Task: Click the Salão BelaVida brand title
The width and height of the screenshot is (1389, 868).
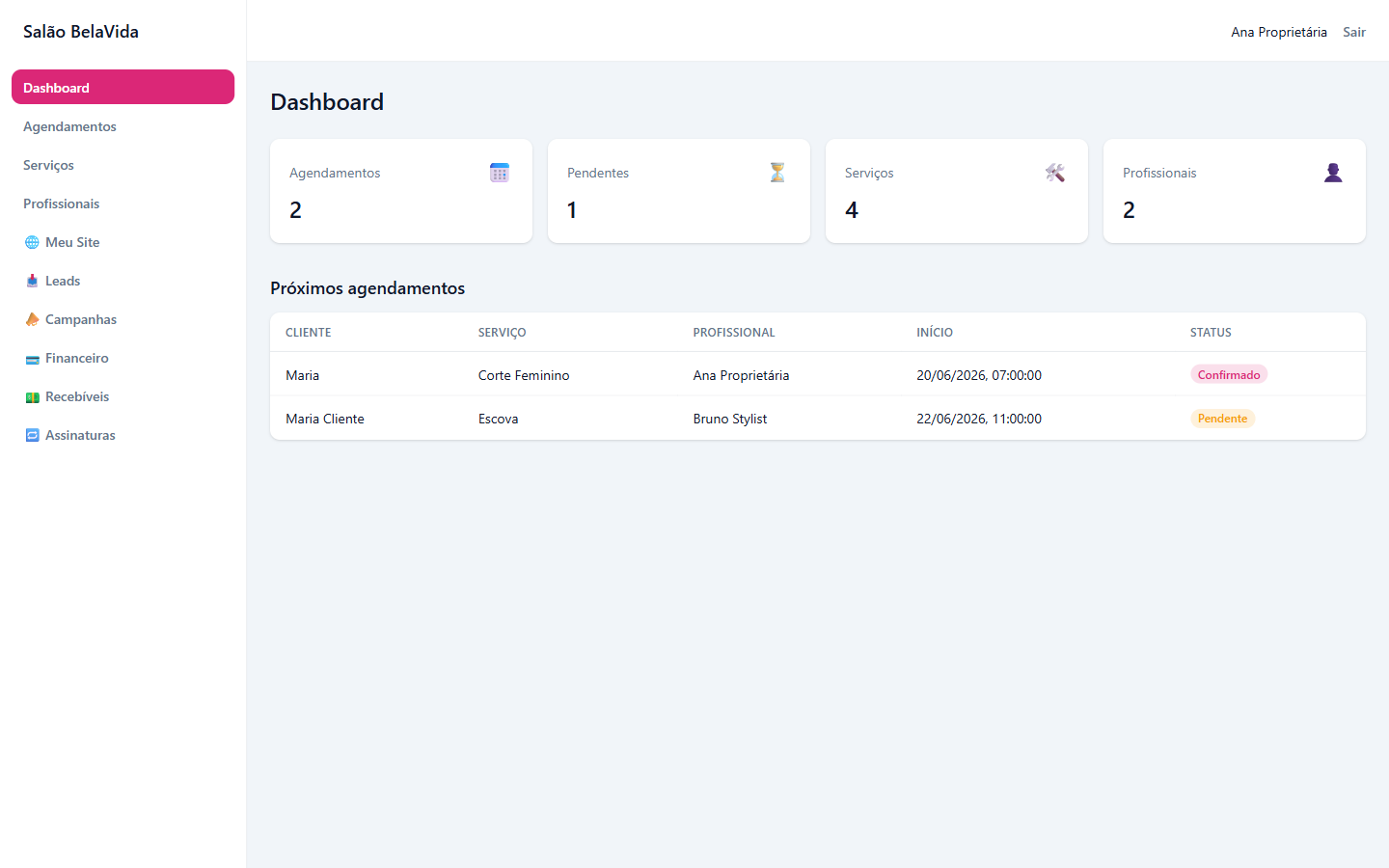Action: click(x=81, y=32)
